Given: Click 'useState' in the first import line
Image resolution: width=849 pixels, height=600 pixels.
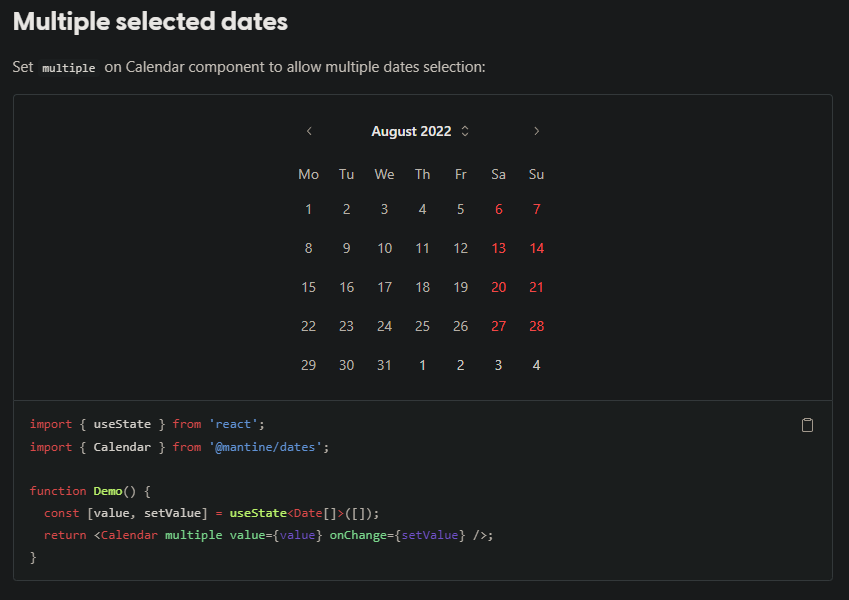Looking at the screenshot, I should 122,424.
